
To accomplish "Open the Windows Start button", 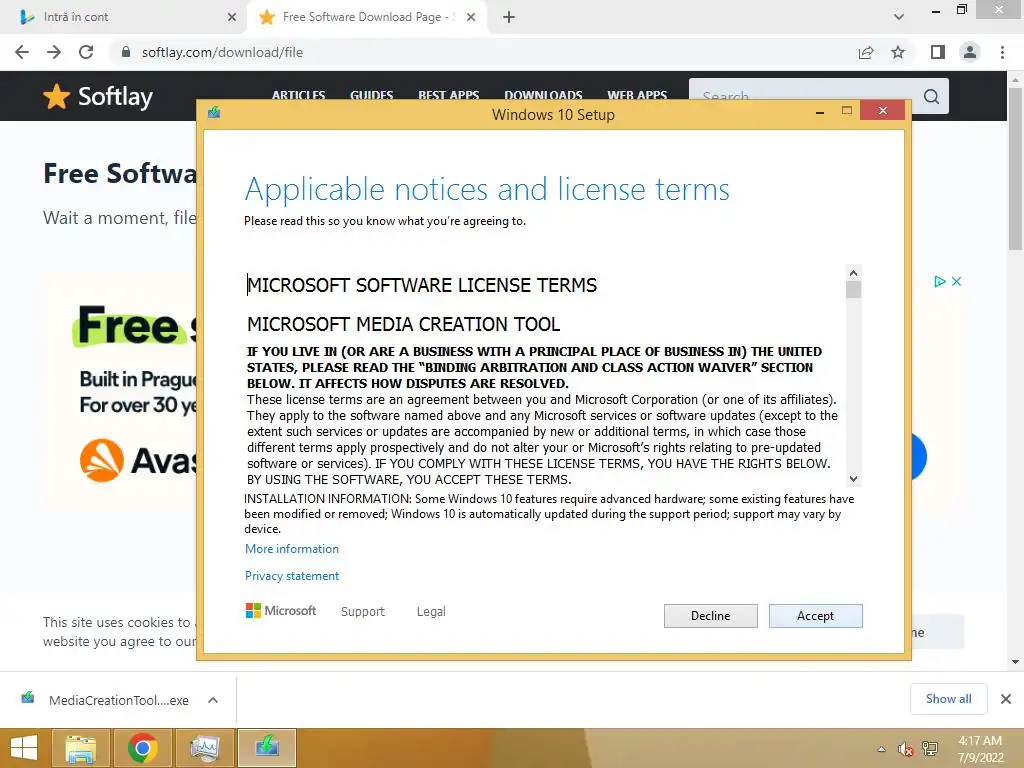I will [x=24, y=748].
